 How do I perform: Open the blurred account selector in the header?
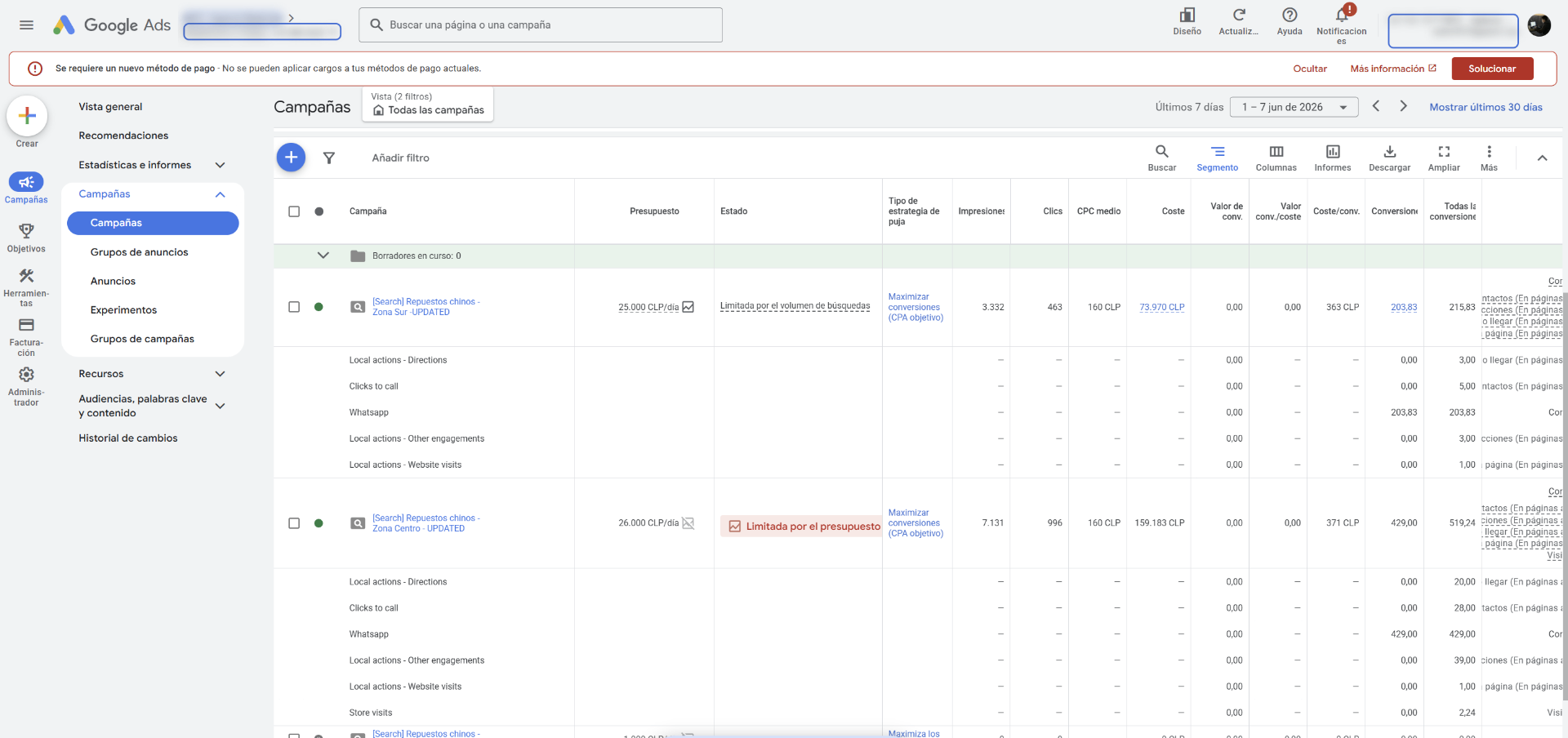tap(262, 25)
